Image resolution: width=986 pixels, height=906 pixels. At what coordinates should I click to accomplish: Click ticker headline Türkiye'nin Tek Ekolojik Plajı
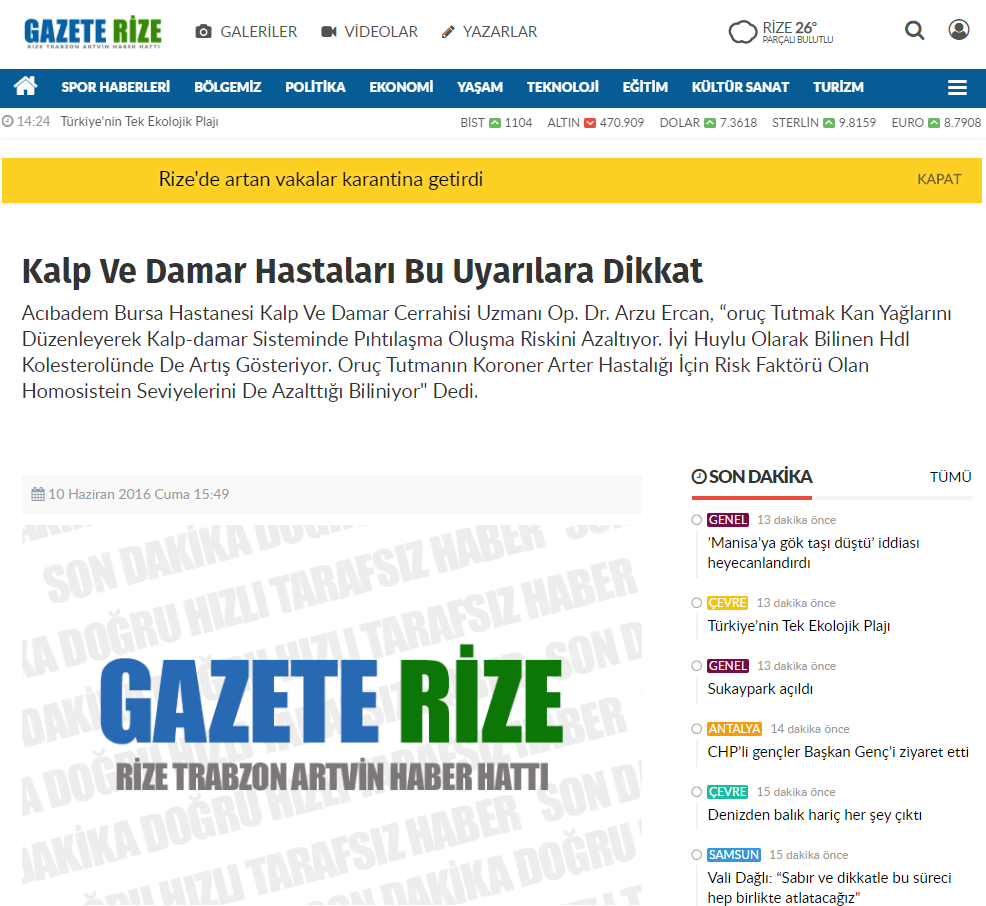click(x=140, y=121)
